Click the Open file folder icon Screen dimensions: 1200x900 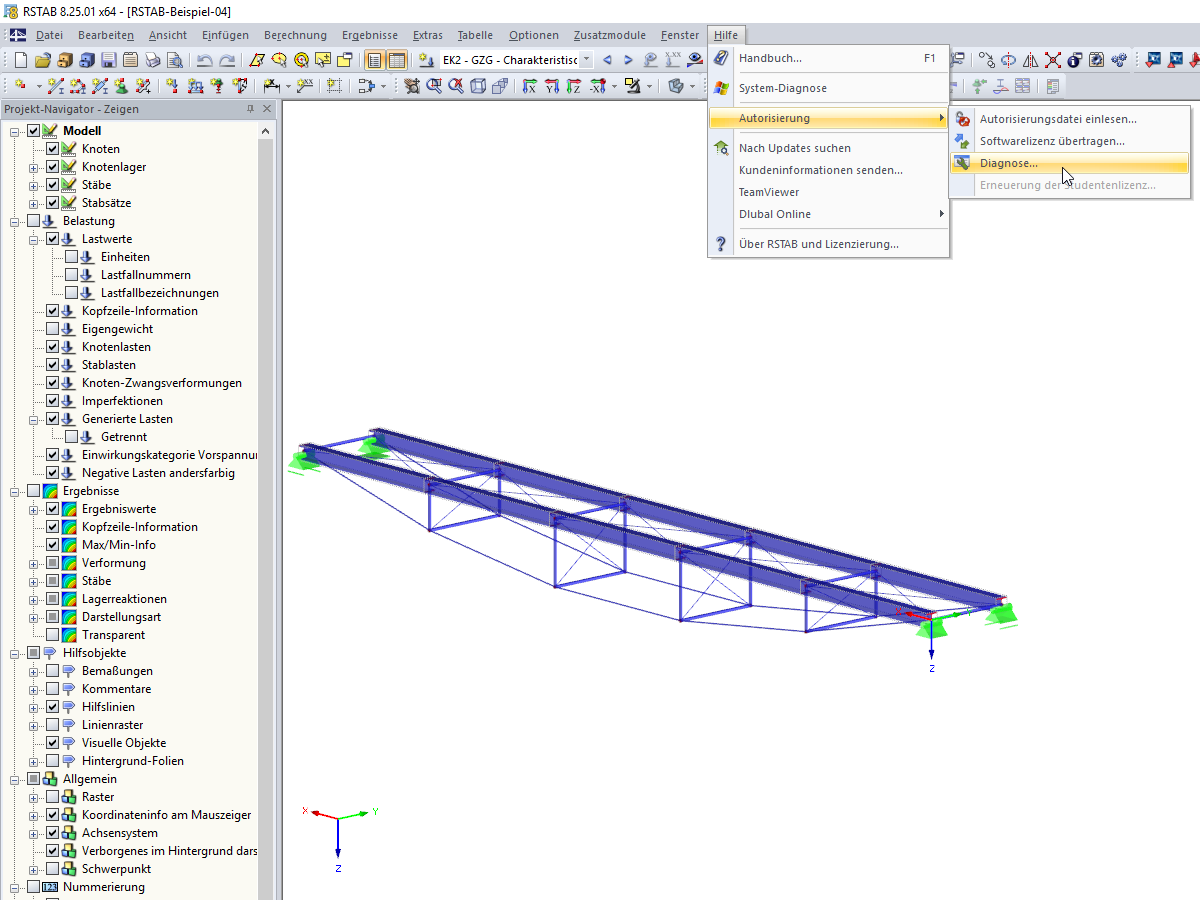tap(44, 60)
